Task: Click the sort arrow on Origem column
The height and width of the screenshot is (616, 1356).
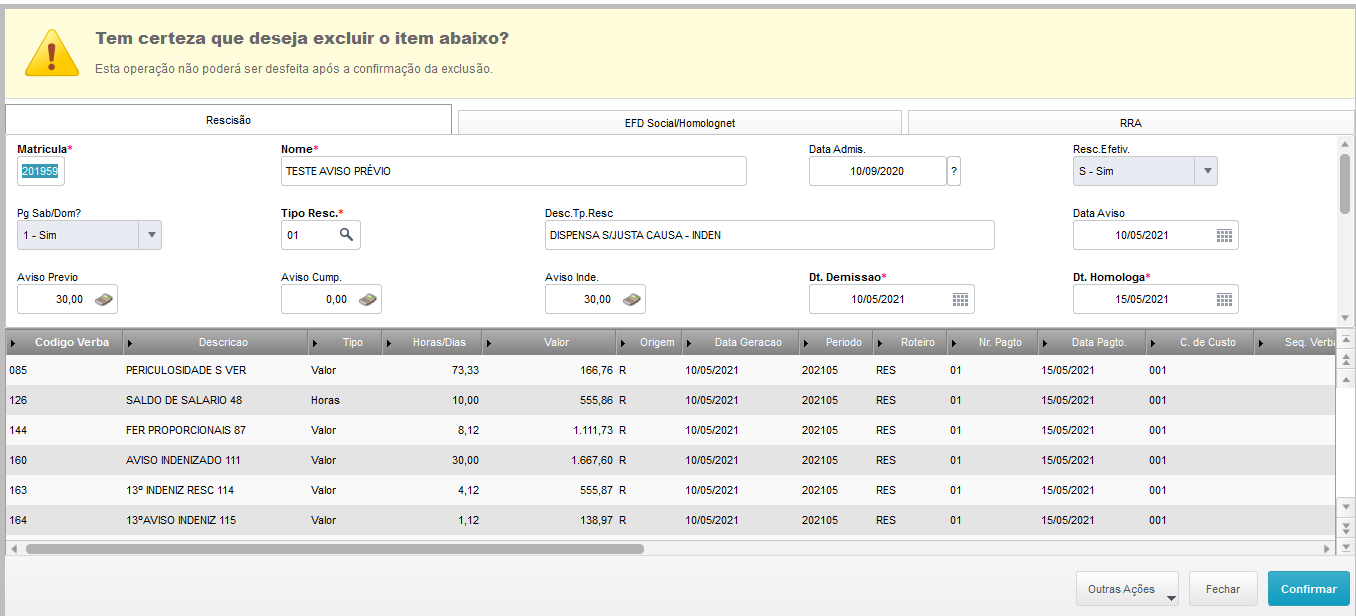Action: coord(622,343)
